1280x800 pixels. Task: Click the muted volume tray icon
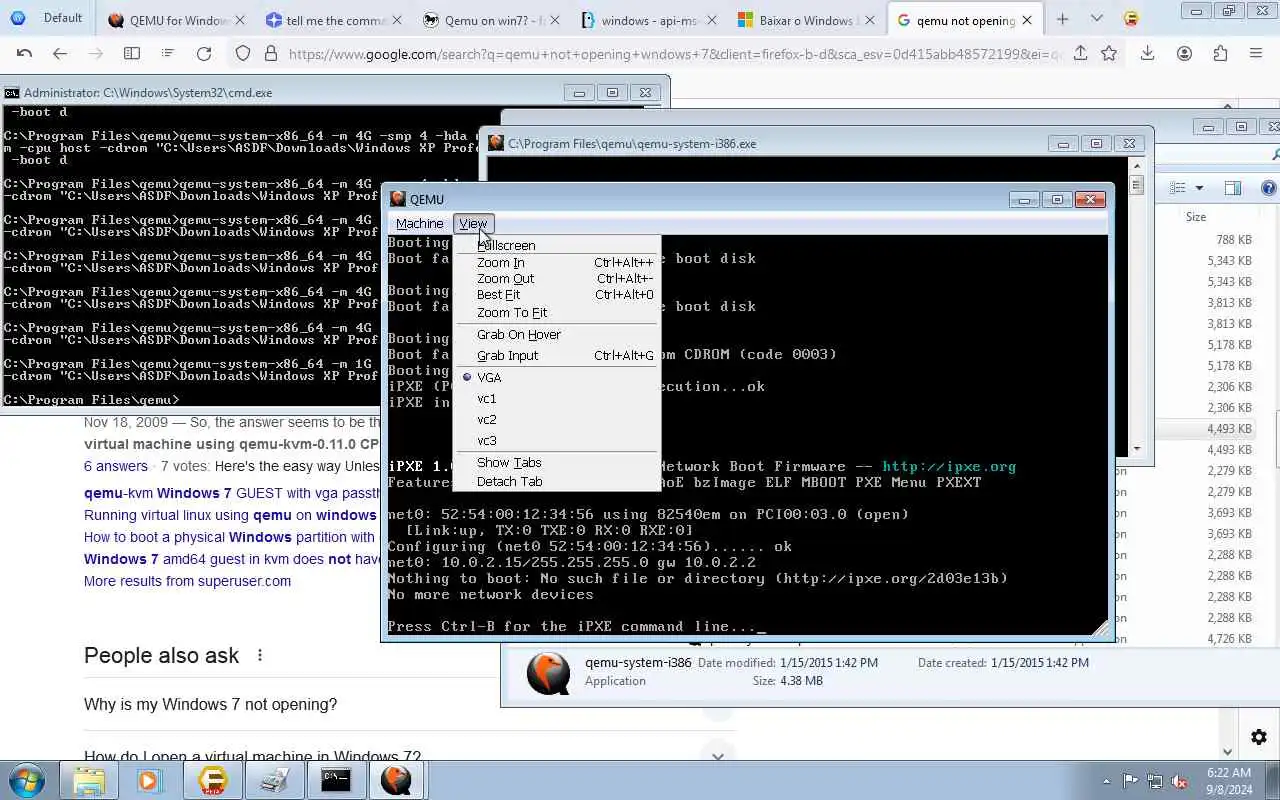pyautogui.click(x=1180, y=781)
